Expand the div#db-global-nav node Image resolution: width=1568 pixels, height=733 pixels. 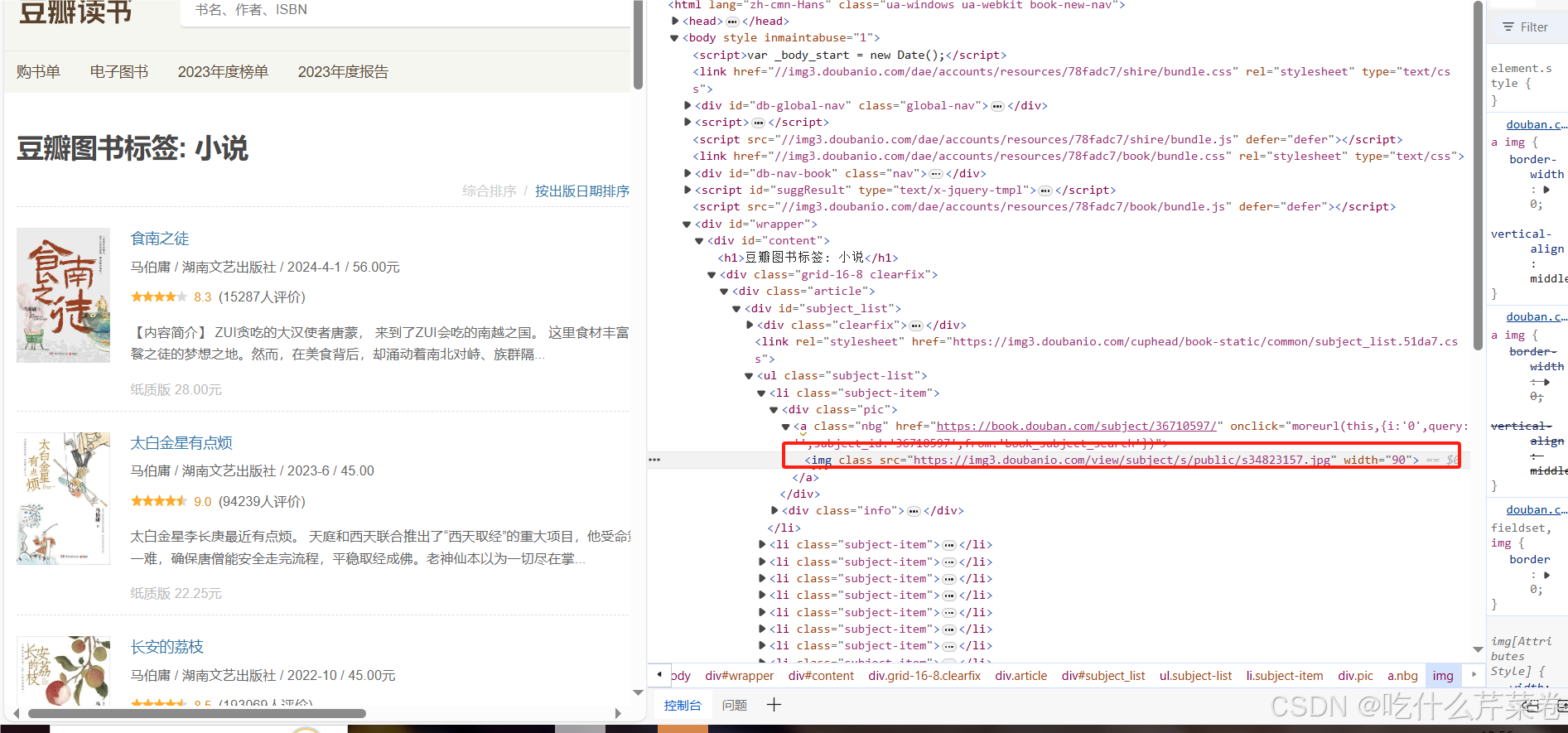pos(688,106)
